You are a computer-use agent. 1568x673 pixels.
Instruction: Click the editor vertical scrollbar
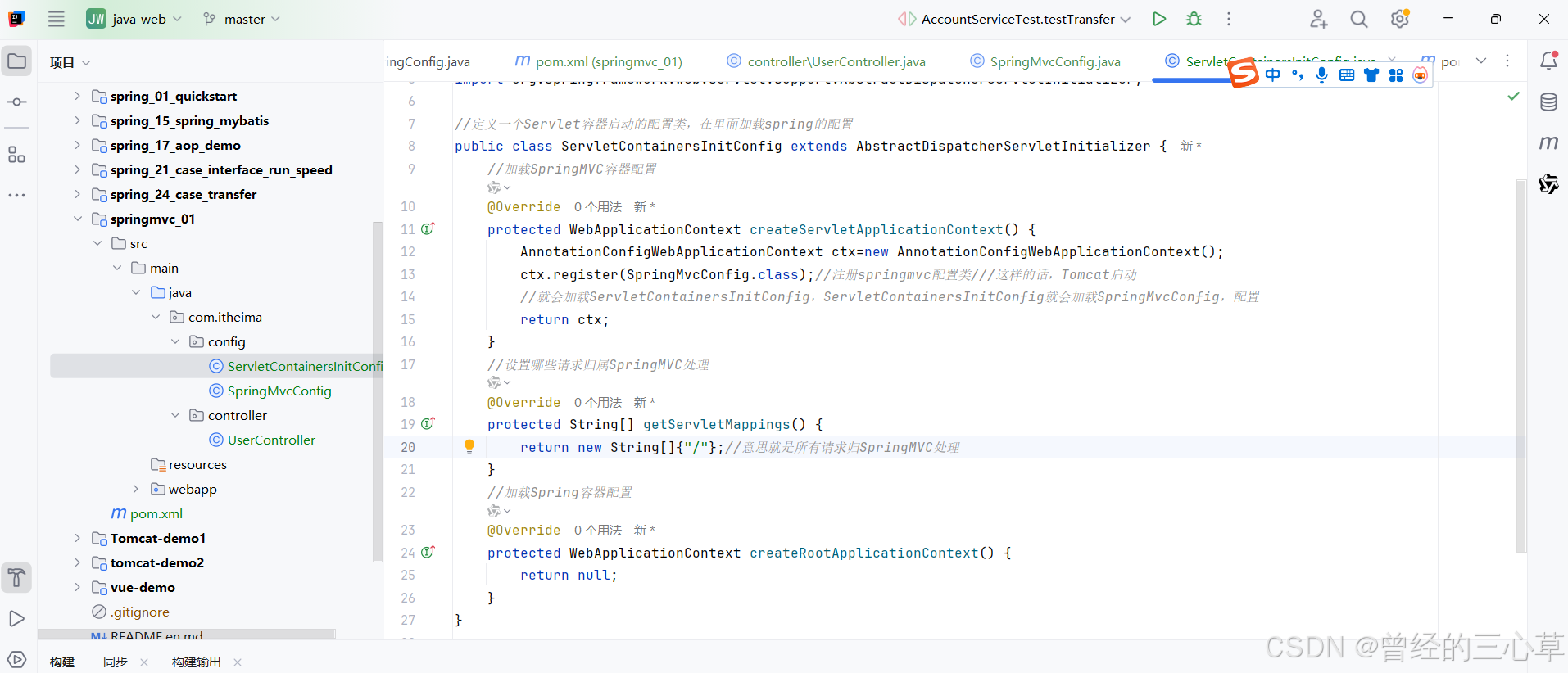(x=1520, y=364)
